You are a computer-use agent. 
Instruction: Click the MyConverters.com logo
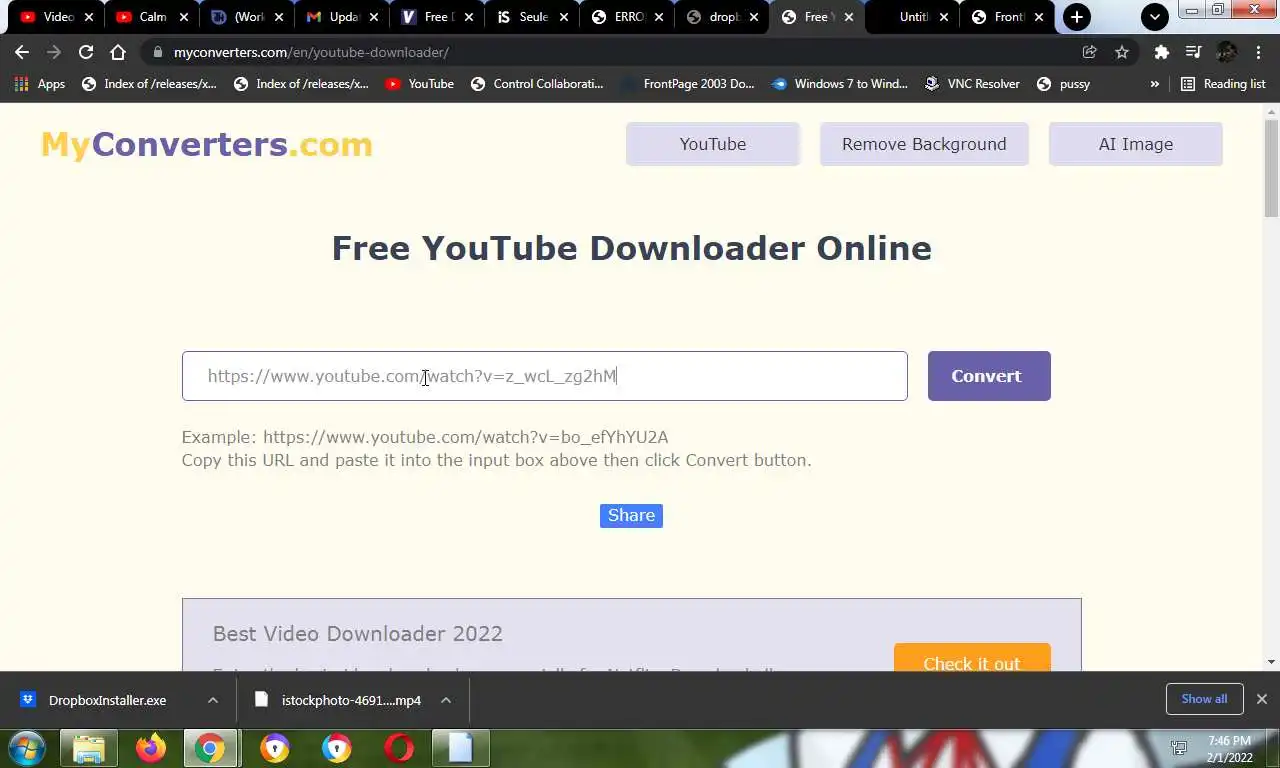(x=206, y=144)
